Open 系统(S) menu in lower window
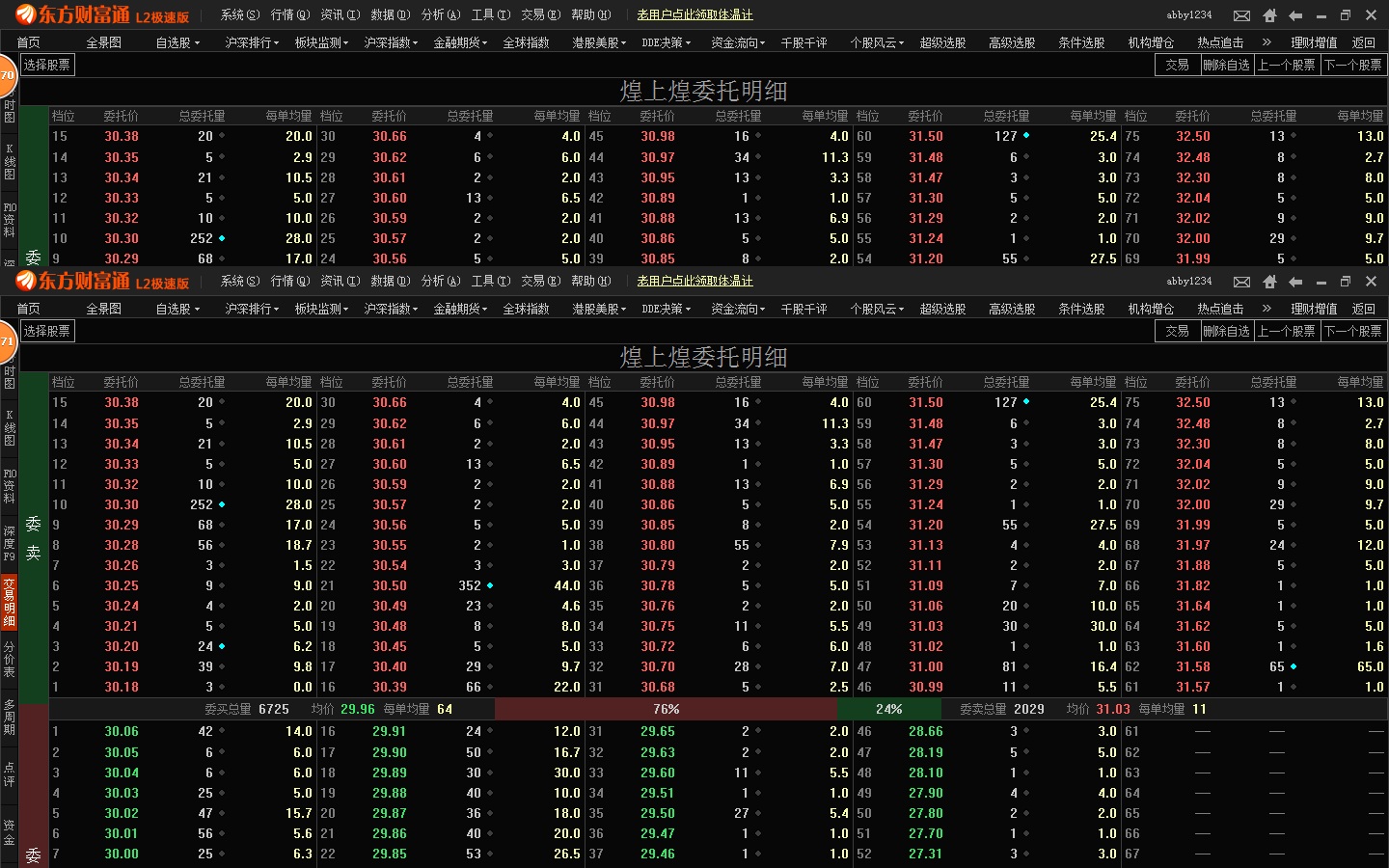 click(240, 281)
